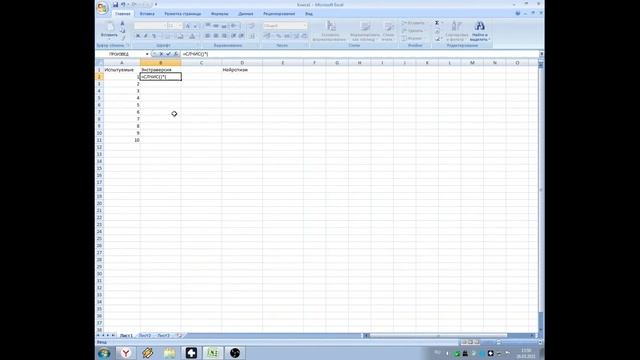Screen dimensions: 640x360
Task: Click the confirm checkmark formula entry button
Action: [168, 54]
